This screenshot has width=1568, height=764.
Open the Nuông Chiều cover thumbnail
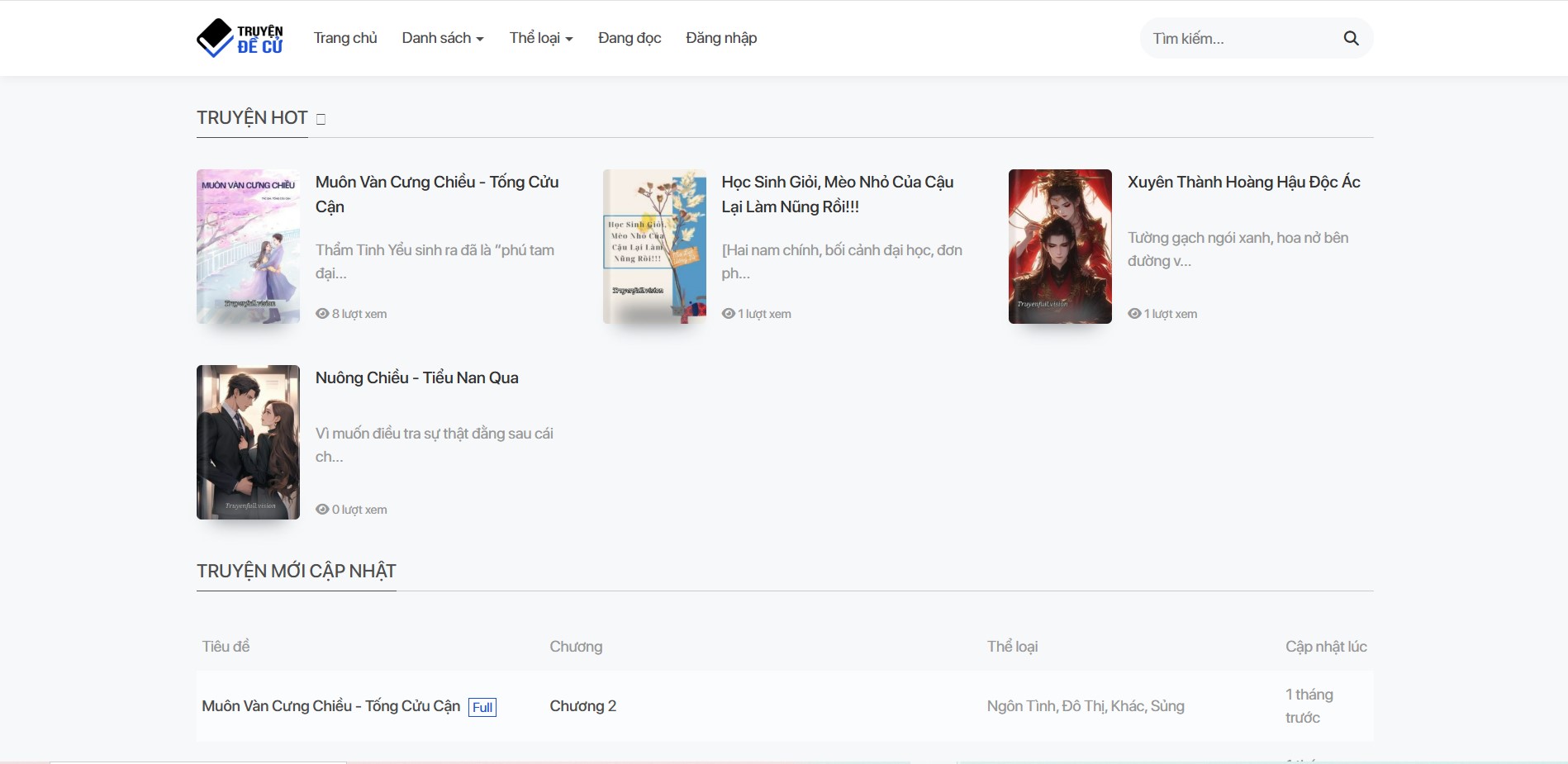[x=248, y=442]
